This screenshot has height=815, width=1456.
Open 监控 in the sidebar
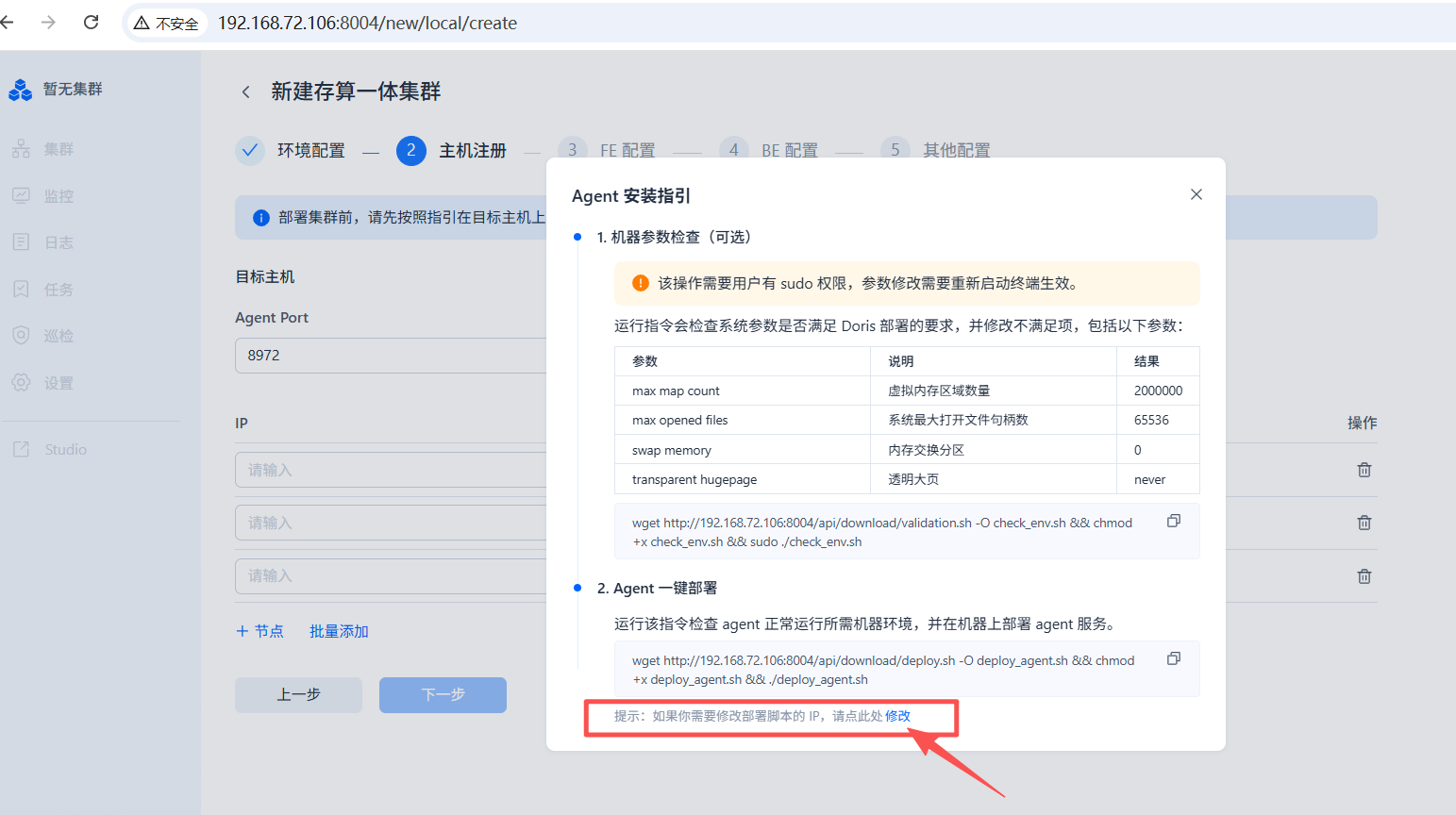click(x=58, y=196)
